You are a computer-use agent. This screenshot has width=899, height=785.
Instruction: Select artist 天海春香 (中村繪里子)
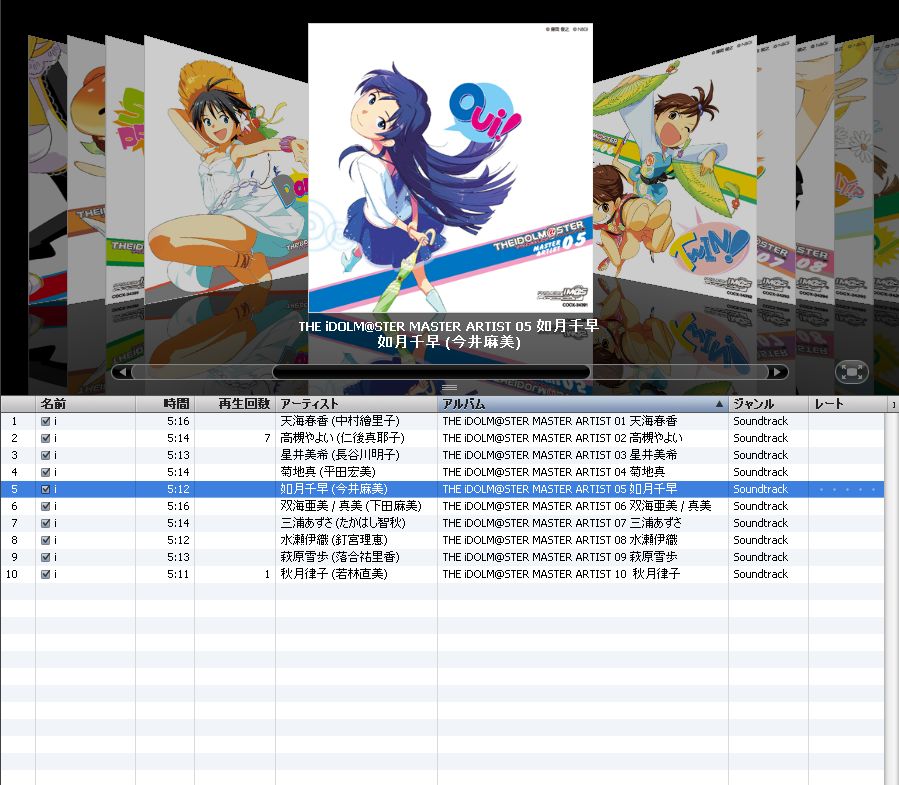(340, 421)
